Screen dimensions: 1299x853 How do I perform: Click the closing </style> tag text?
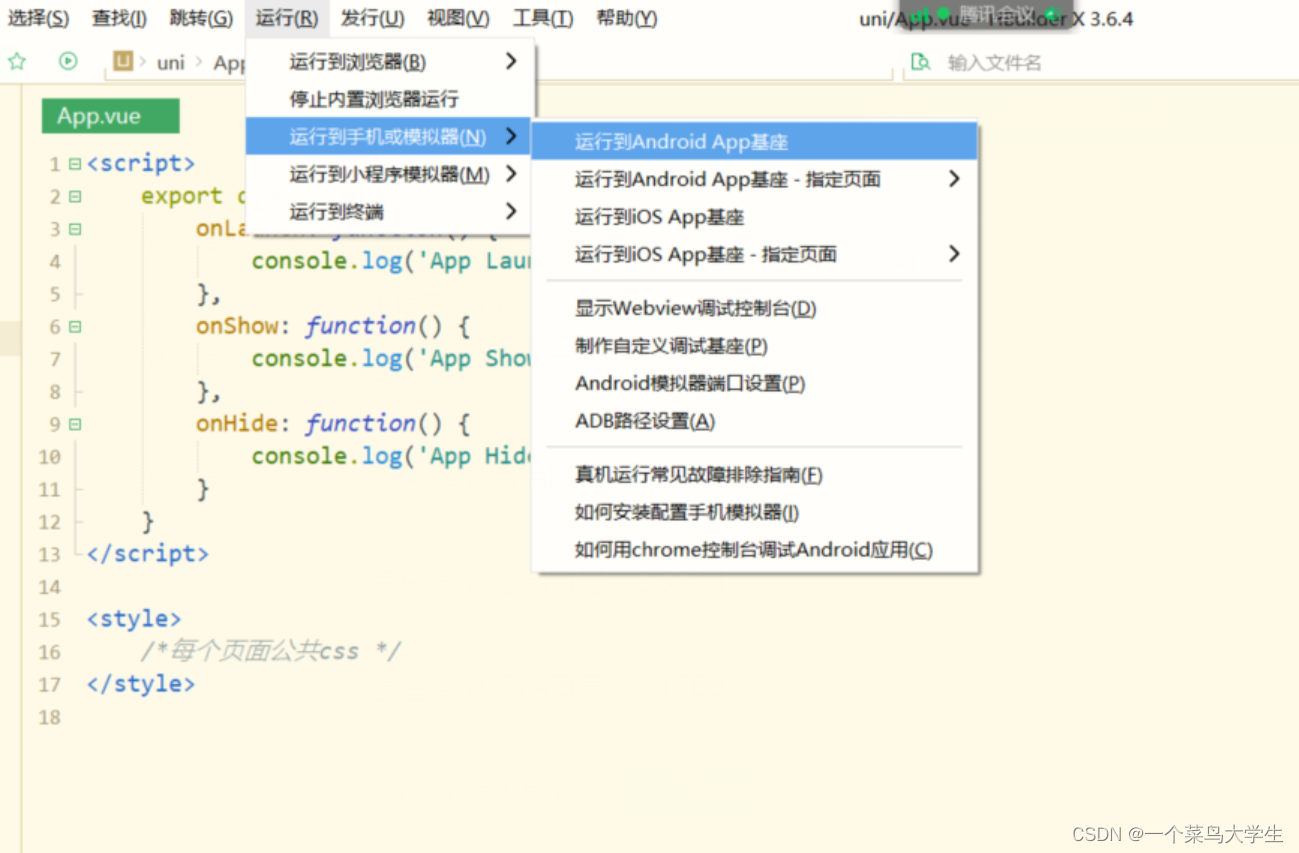pos(141,684)
